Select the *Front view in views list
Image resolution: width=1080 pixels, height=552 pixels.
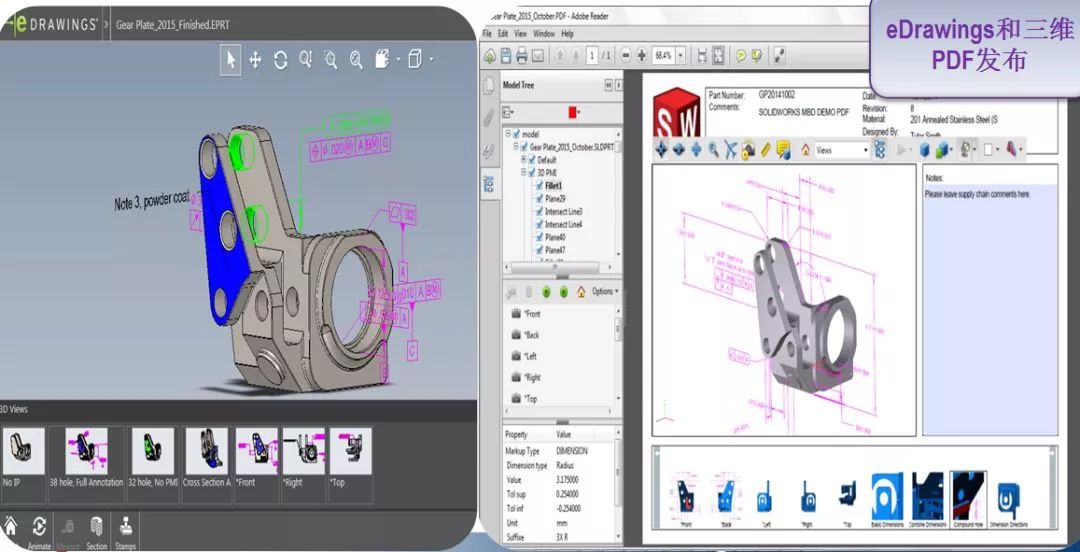tap(532, 314)
